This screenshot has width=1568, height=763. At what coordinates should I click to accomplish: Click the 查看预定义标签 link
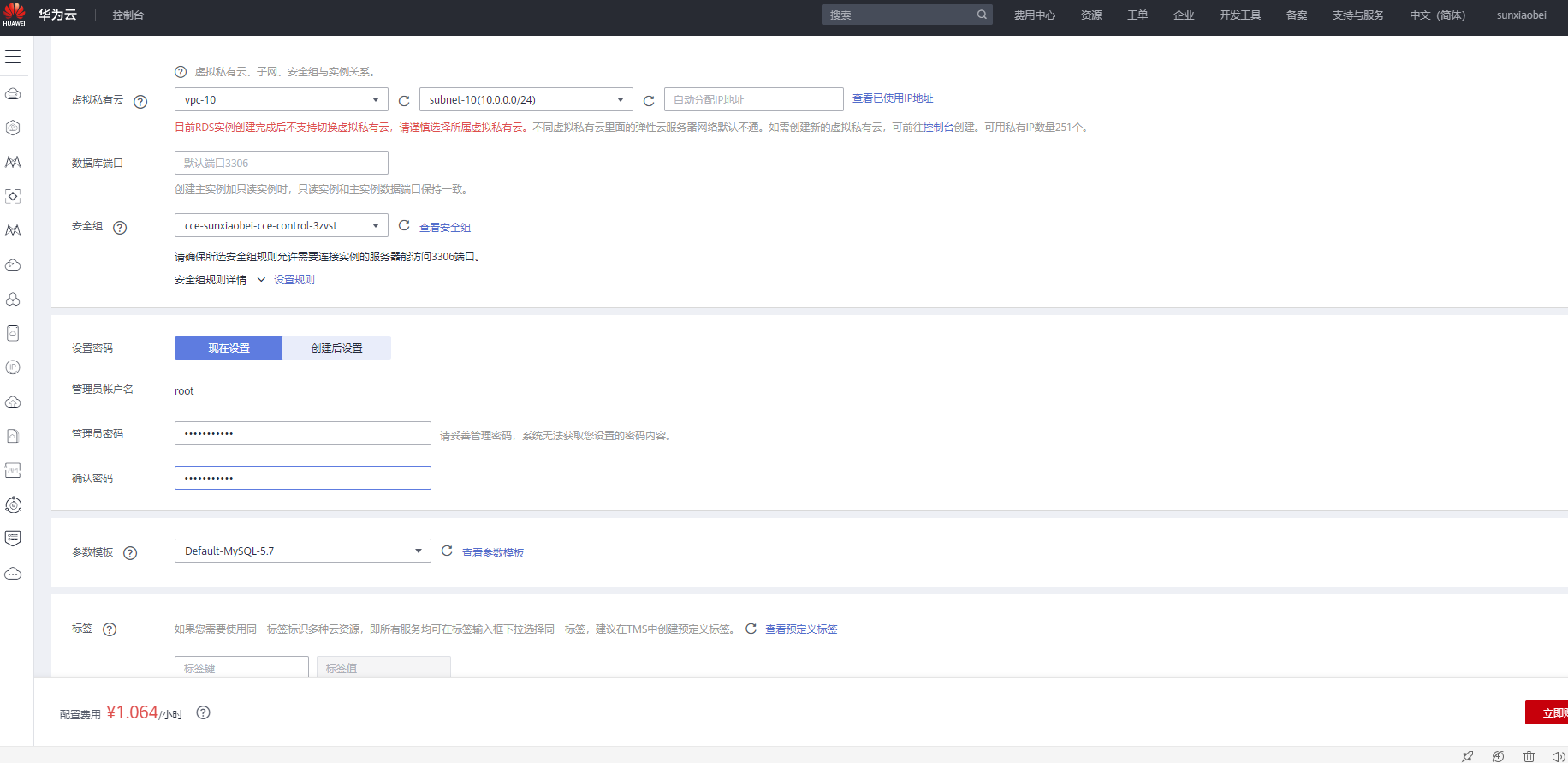click(801, 629)
